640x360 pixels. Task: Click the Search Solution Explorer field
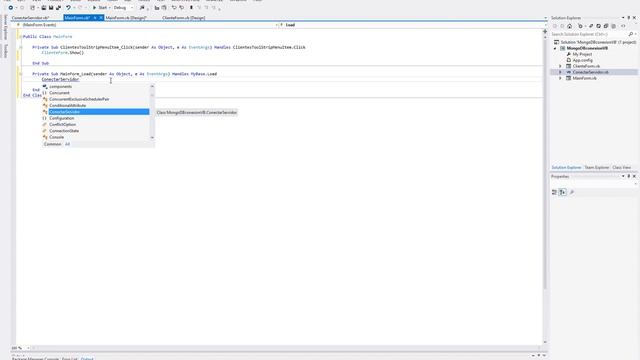[x=590, y=34]
